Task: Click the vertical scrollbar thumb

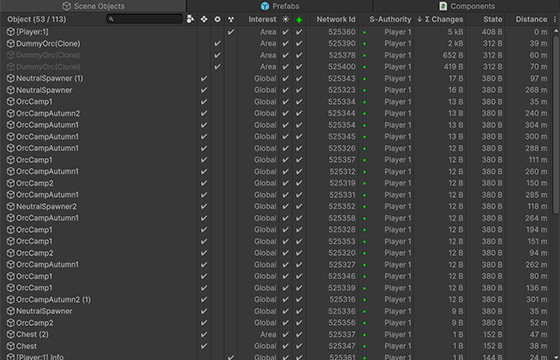Action: 556,124
